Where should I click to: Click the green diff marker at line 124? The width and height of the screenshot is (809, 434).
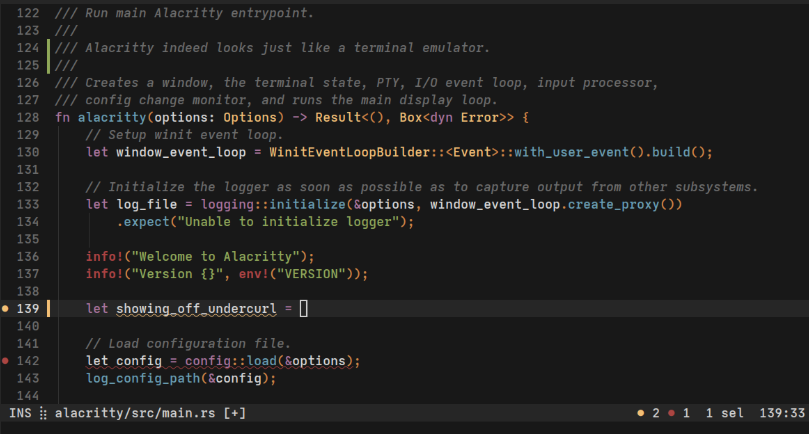(x=48, y=56)
